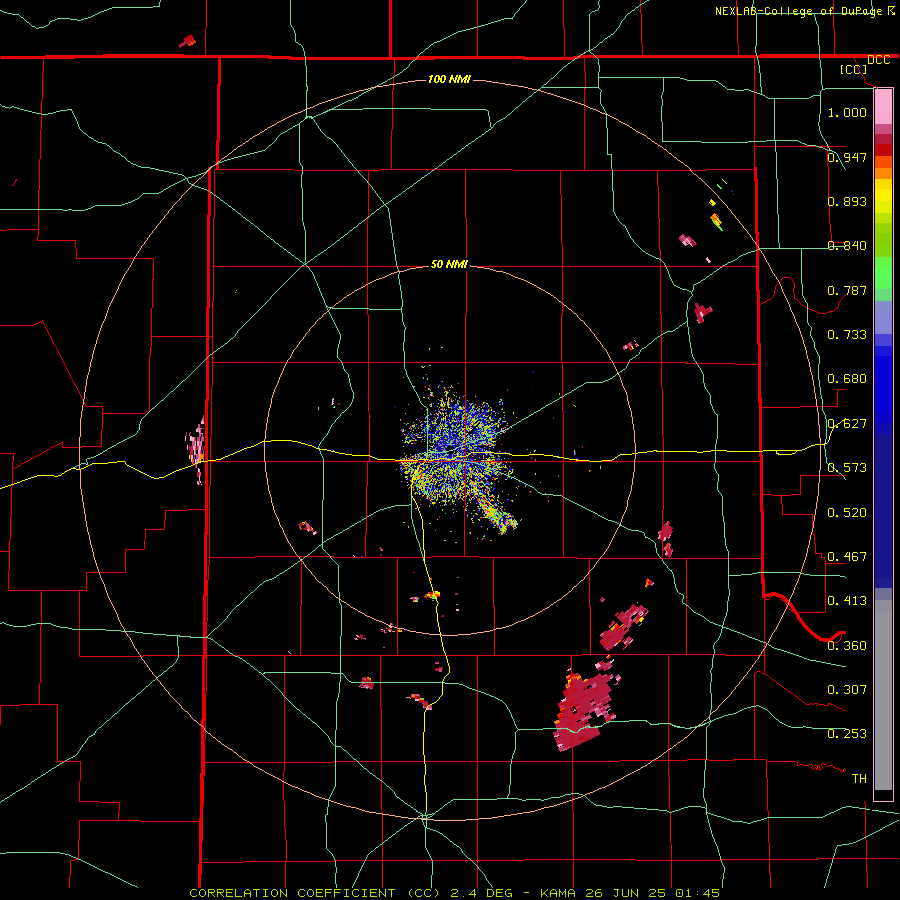The image size is (900, 900).
Task: Click the 100 NMI range ring label
Action: click(449, 79)
